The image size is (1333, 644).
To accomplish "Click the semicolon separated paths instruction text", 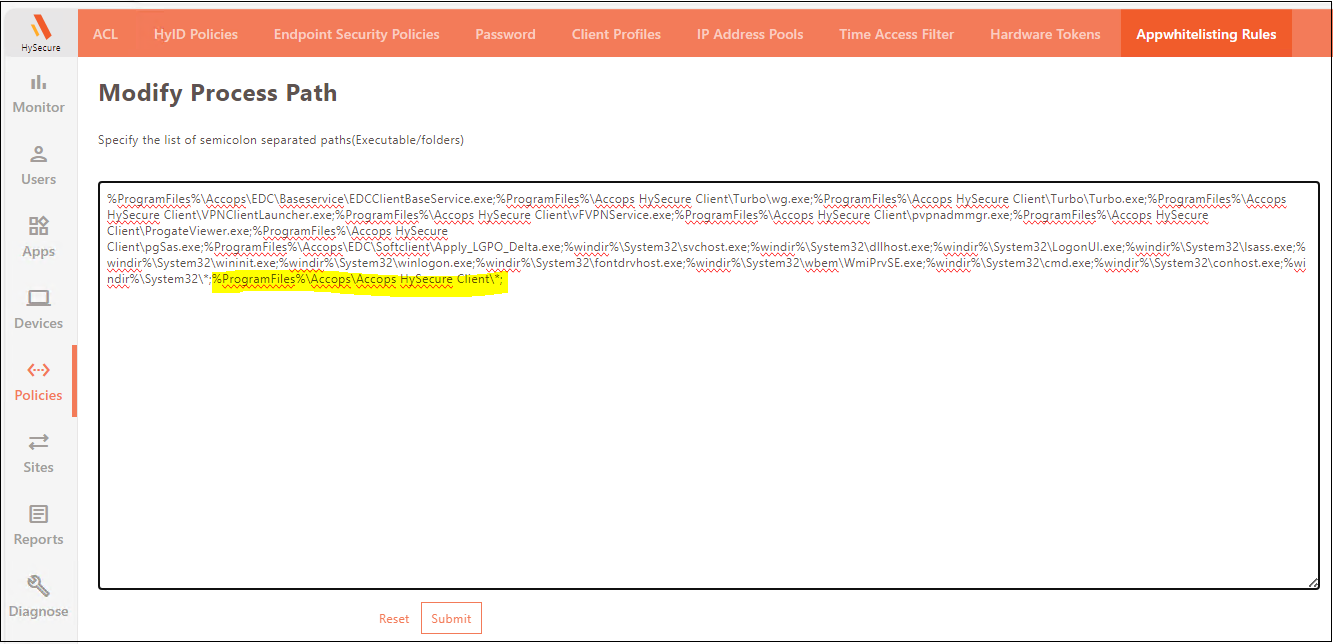I will pyautogui.click(x=281, y=140).
